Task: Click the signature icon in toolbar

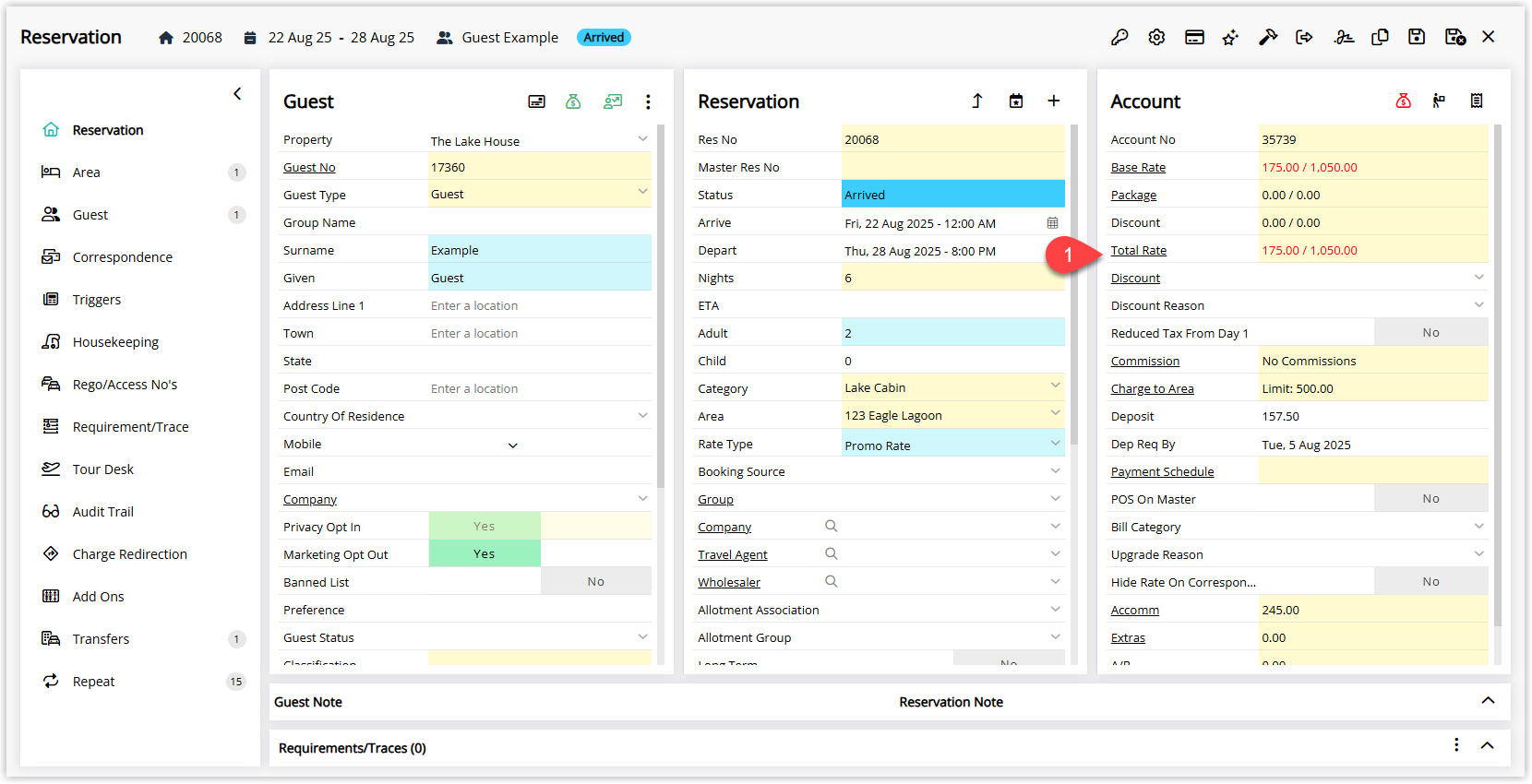Action: point(1344,37)
